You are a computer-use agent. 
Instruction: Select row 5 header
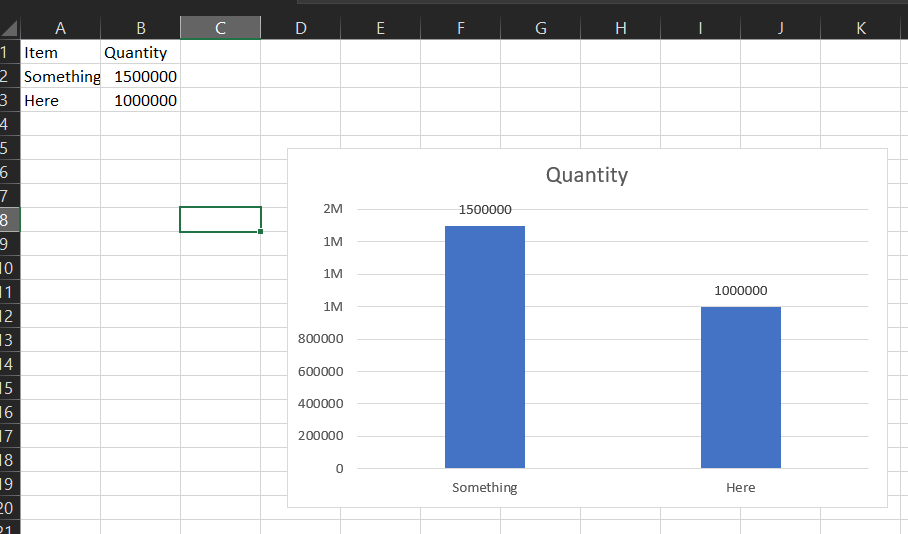[10, 148]
